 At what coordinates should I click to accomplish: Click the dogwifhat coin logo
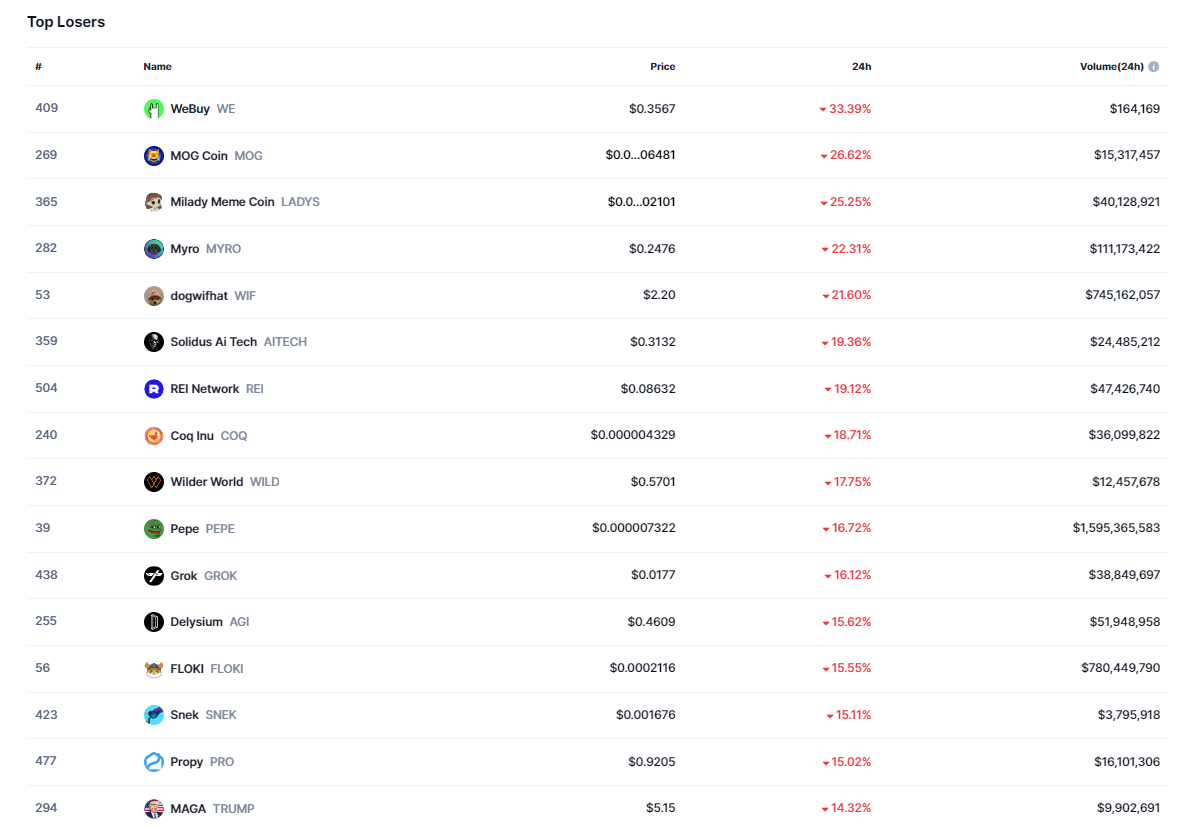click(153, 296)
